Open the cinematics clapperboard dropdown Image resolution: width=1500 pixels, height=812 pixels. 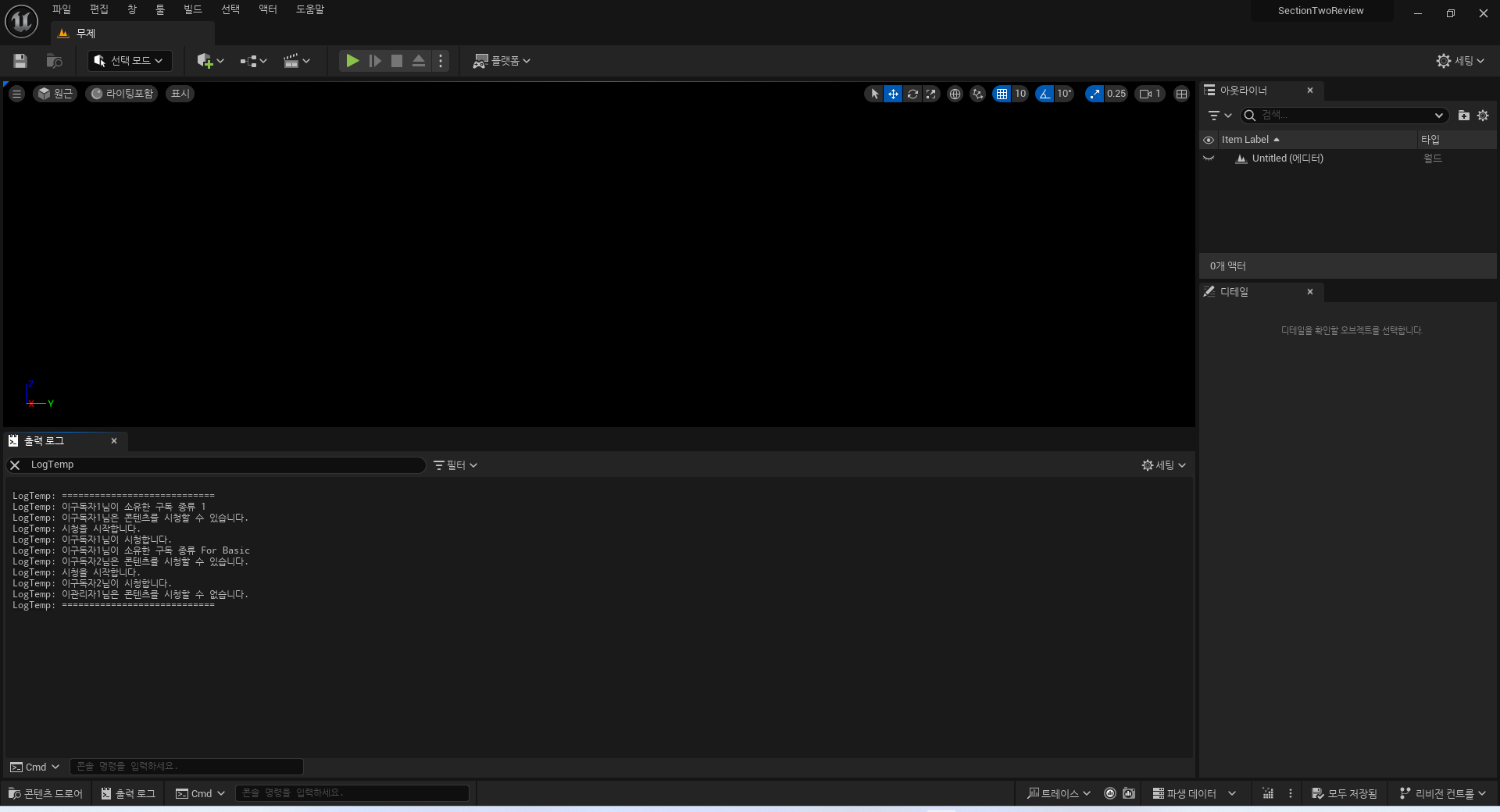point(296,61)
